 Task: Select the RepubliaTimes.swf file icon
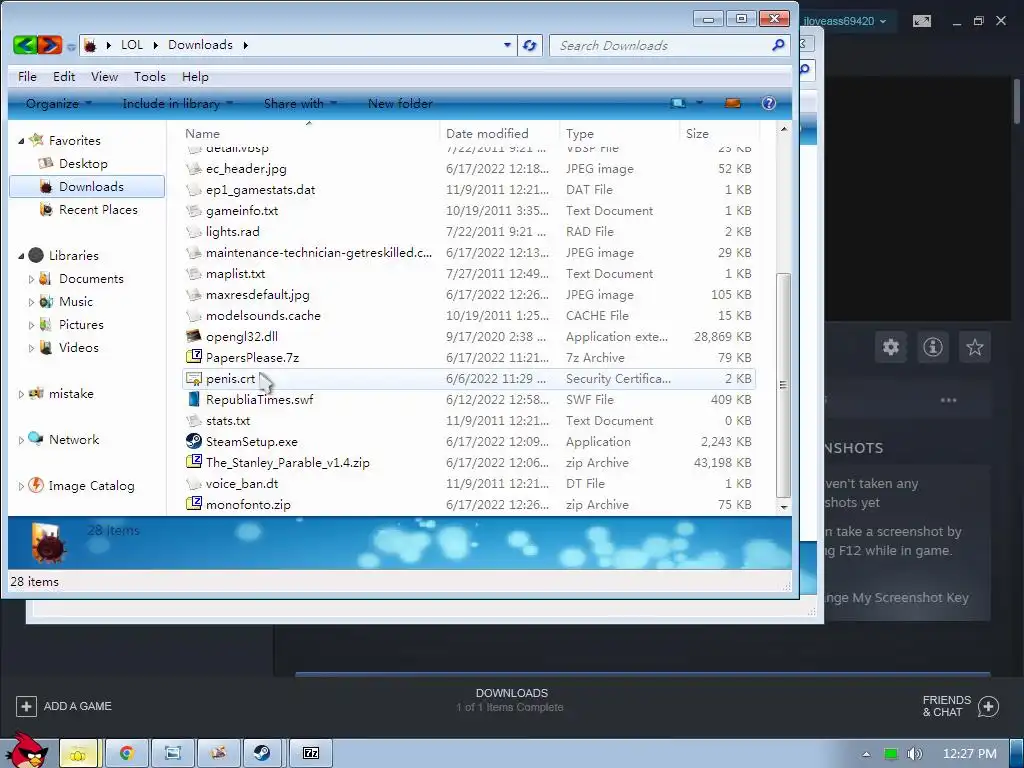point(194,399)
